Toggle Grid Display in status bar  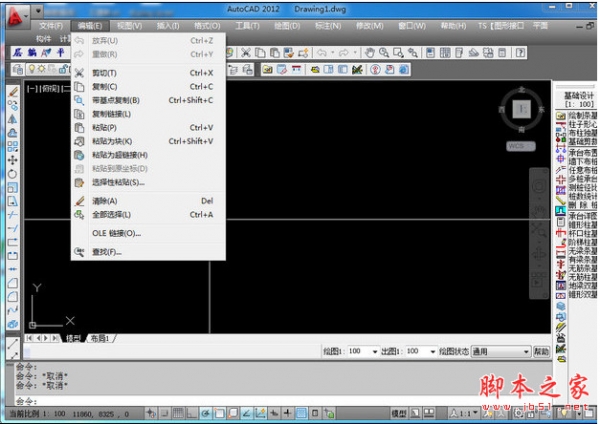(x=178, y=414)
